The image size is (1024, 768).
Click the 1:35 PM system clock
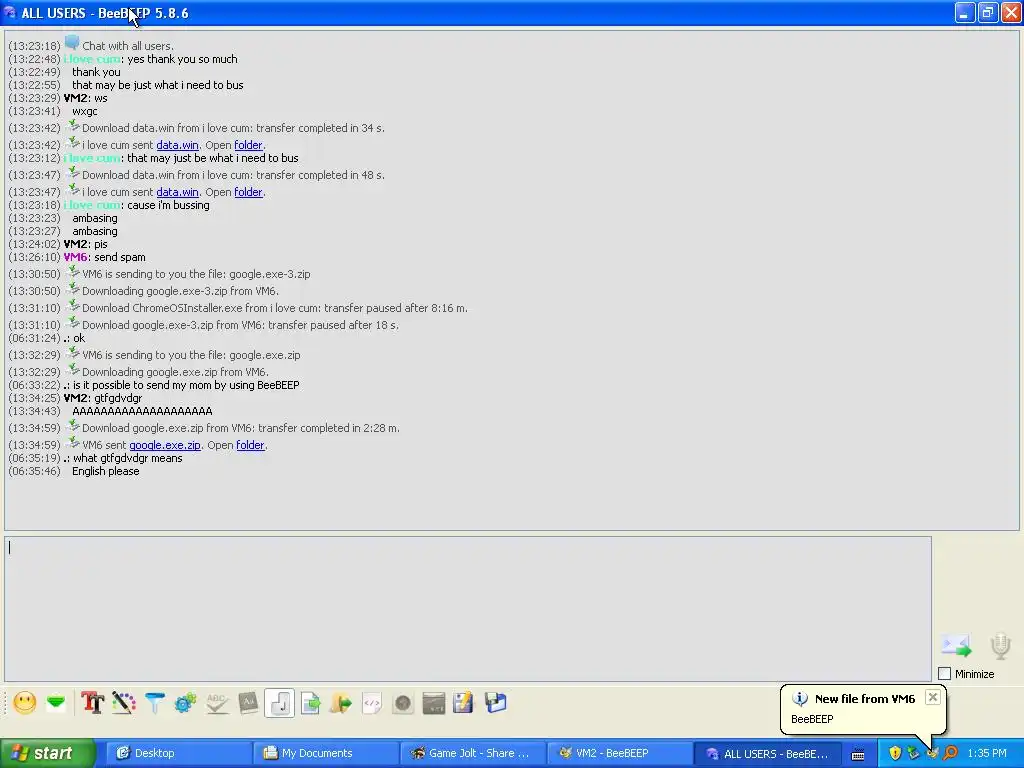[987, 754]
